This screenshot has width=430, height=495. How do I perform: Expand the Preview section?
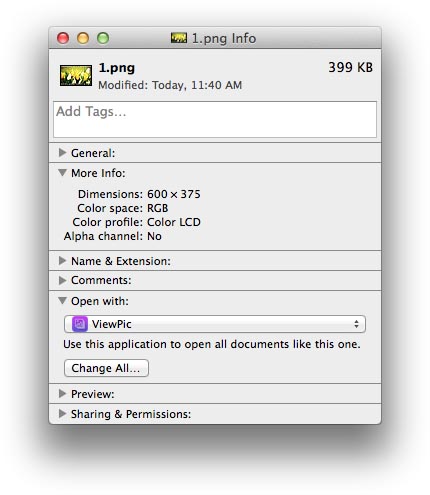[x=62, y=394]
